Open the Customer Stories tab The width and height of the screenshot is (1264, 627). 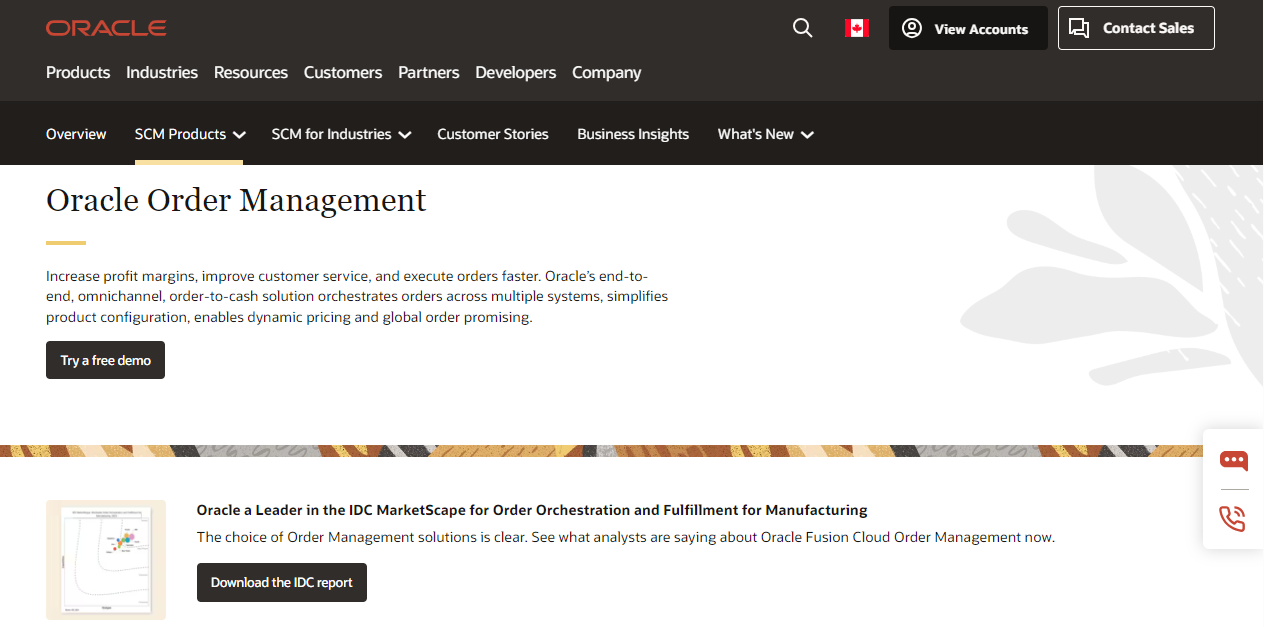pos(493,134)
